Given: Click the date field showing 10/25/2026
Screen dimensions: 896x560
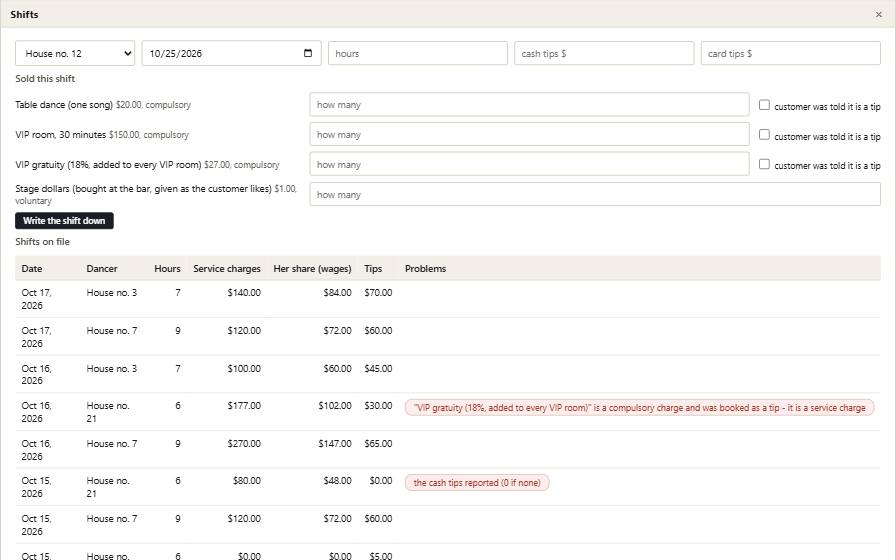Looking at the screenshot, I should point(231,53).
